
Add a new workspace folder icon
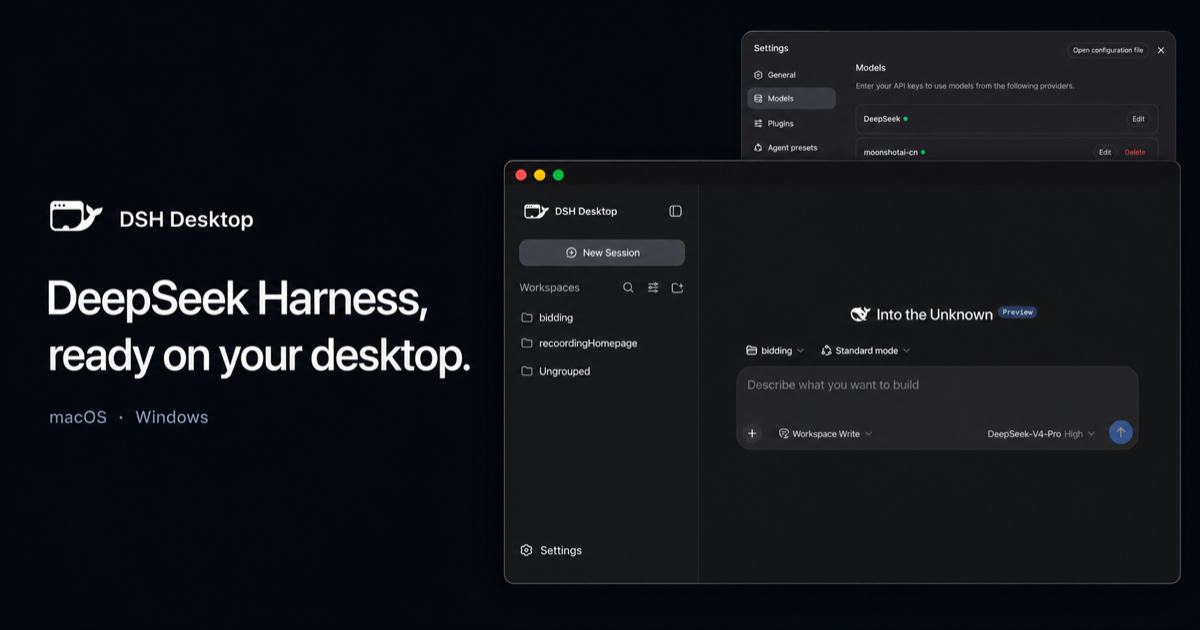coord(677,287)
